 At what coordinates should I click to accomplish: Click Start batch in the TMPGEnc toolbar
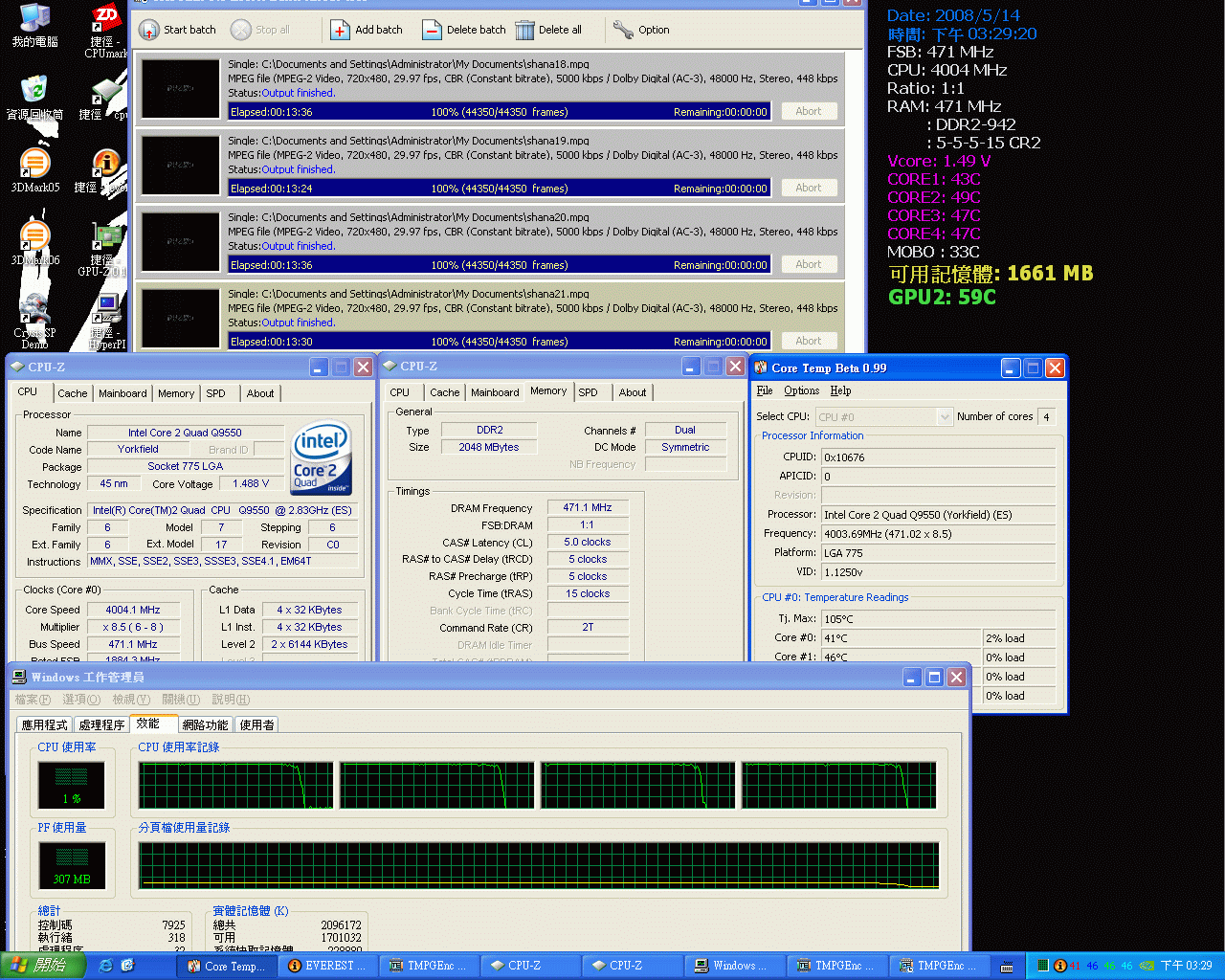(x=178, y=30)
